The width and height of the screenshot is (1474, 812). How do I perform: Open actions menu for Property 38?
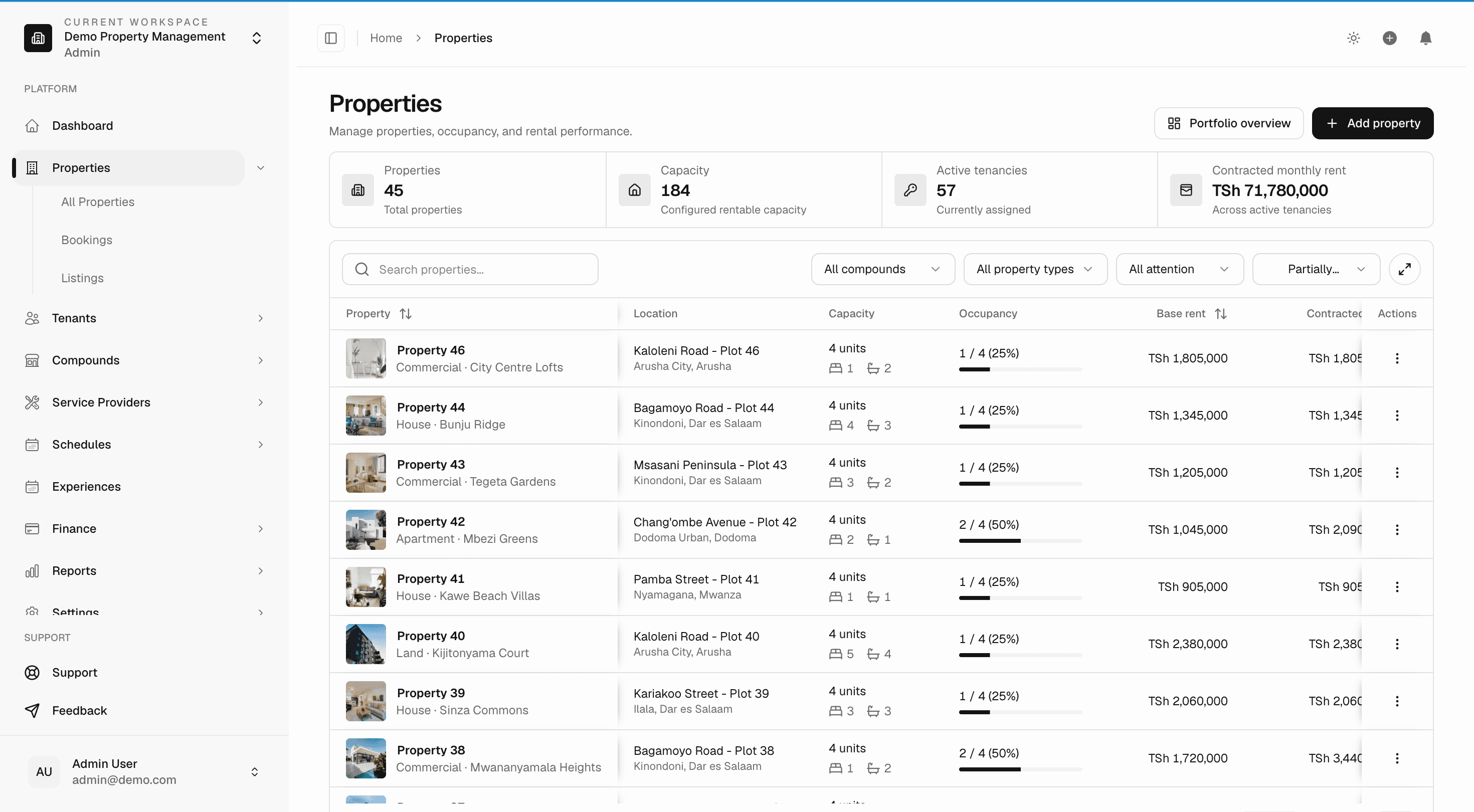[1397, 758]
